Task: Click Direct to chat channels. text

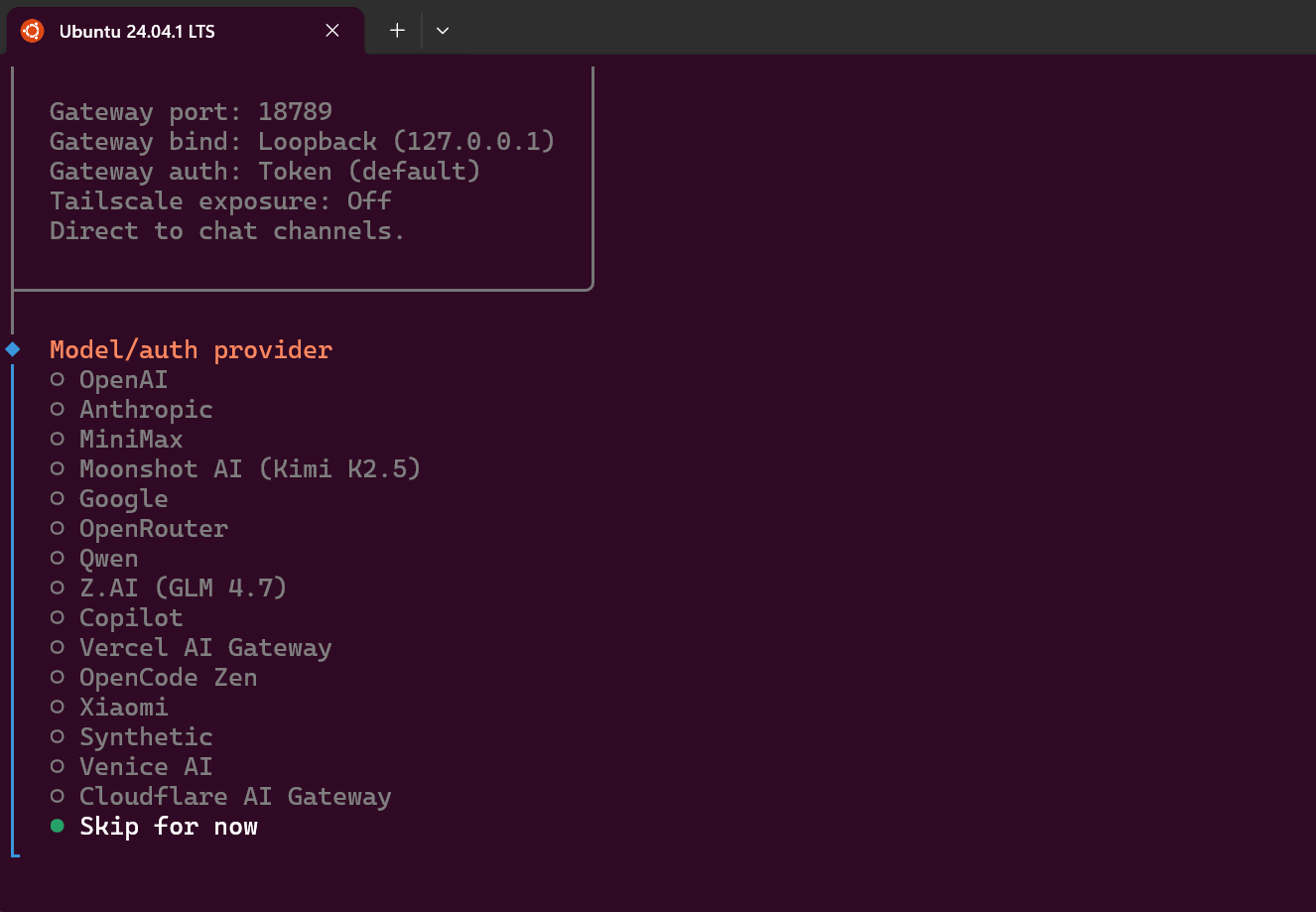Action: [227, 231]
